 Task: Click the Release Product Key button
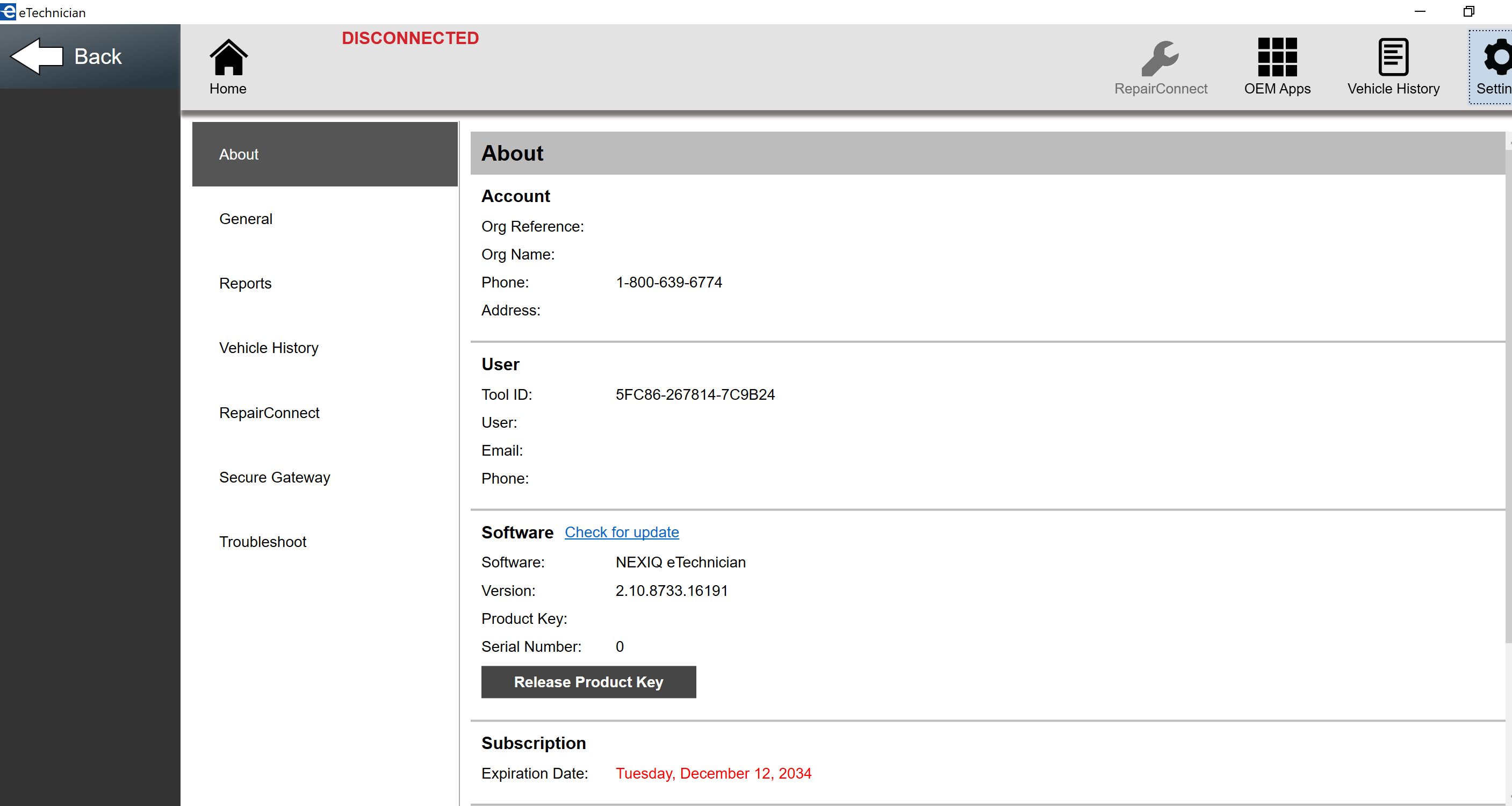588,681
